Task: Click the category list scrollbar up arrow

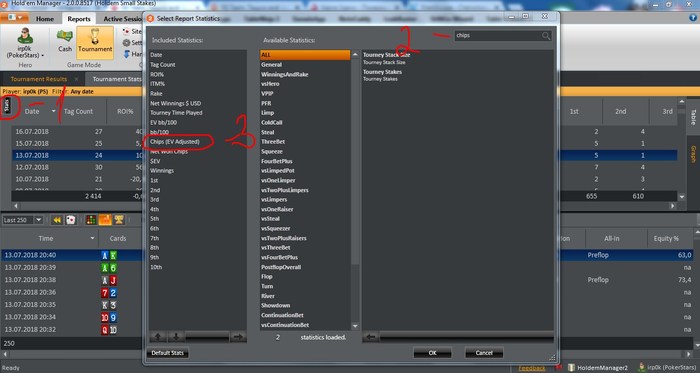Action: [355, 54]
